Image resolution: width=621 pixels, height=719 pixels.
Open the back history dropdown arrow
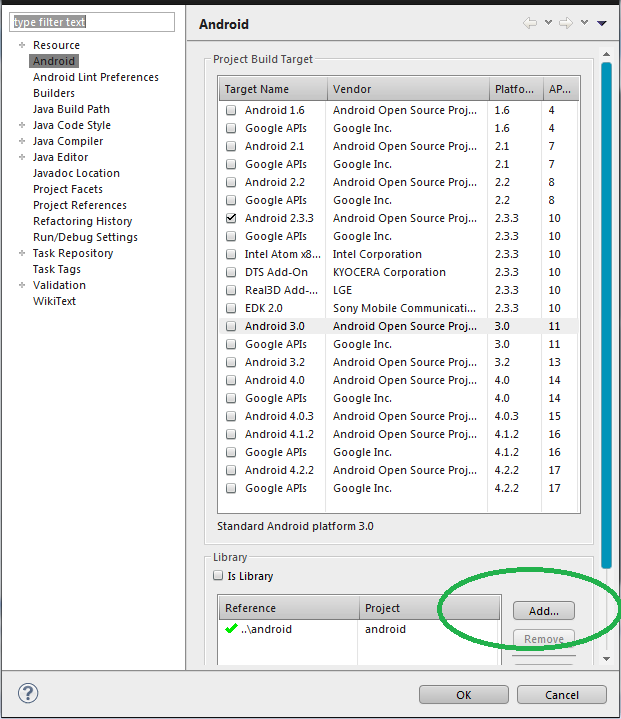tap(548, 22)
